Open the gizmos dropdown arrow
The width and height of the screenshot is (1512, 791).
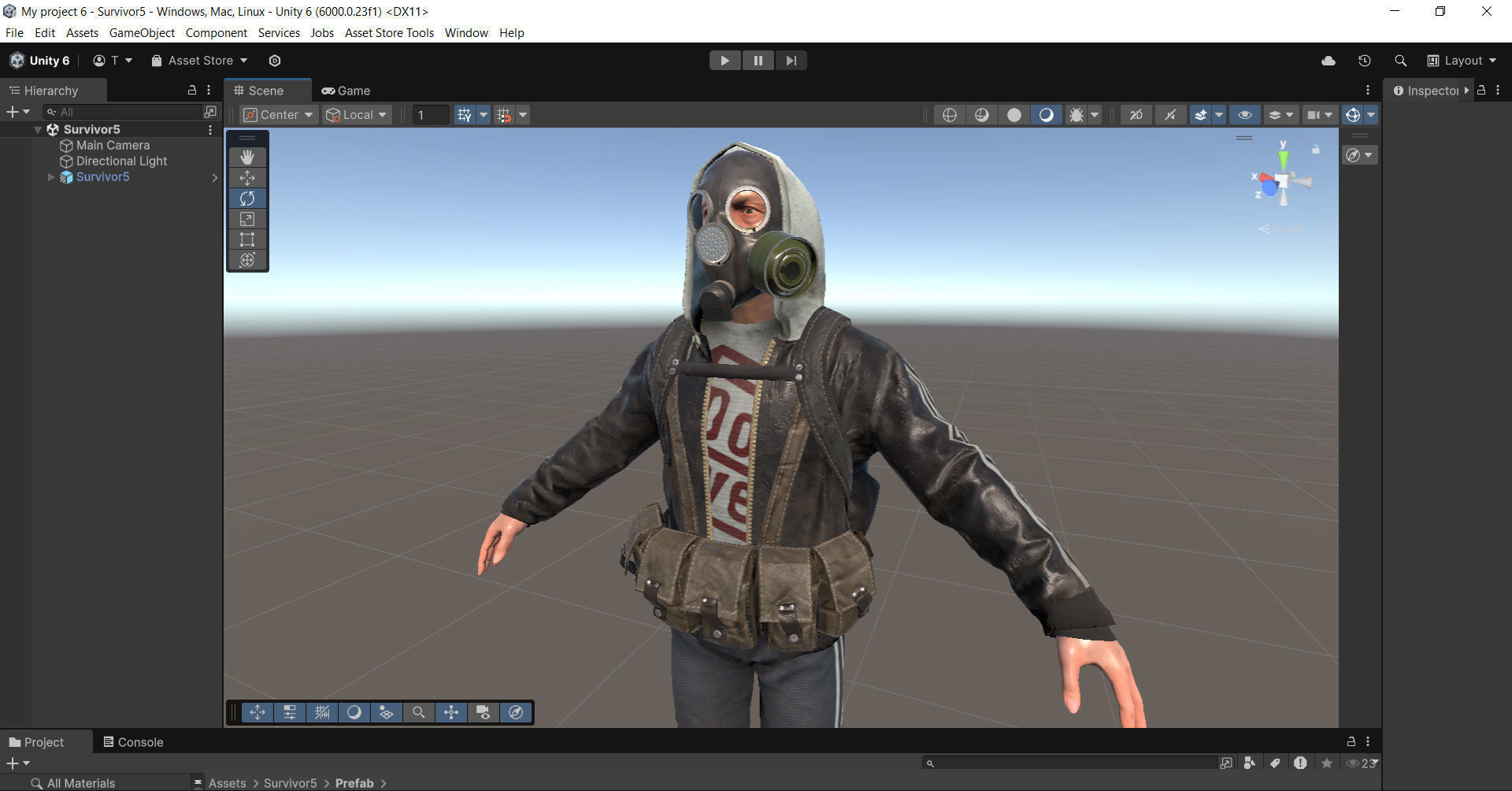tap(1371, 115)
